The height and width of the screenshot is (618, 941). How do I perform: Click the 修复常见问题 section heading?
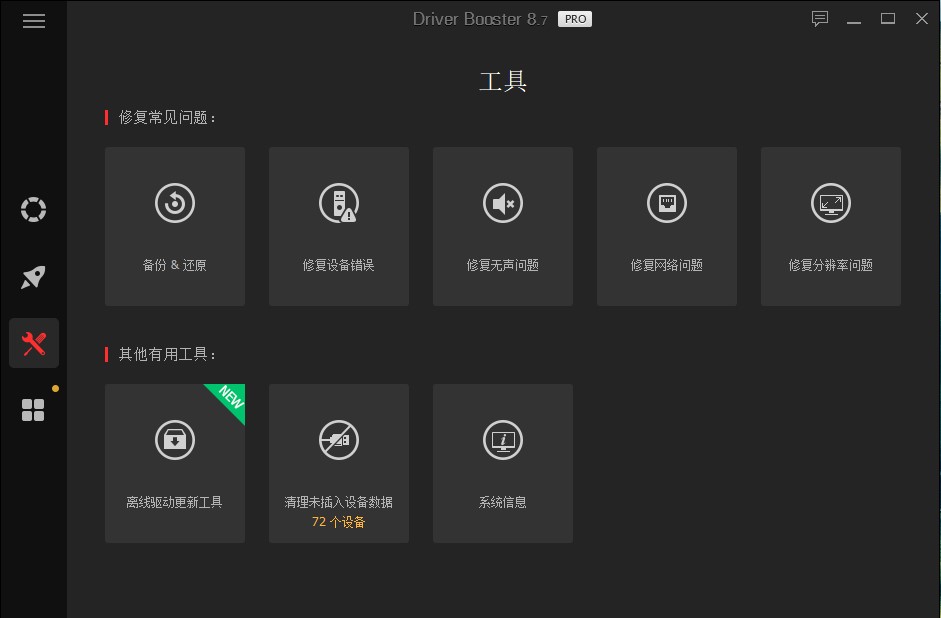point(167,118)
